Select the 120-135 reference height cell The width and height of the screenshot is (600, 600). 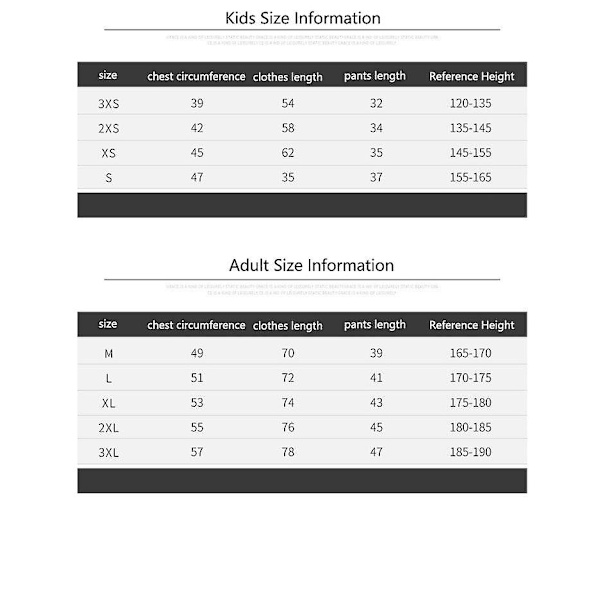(x=471, y=103)
